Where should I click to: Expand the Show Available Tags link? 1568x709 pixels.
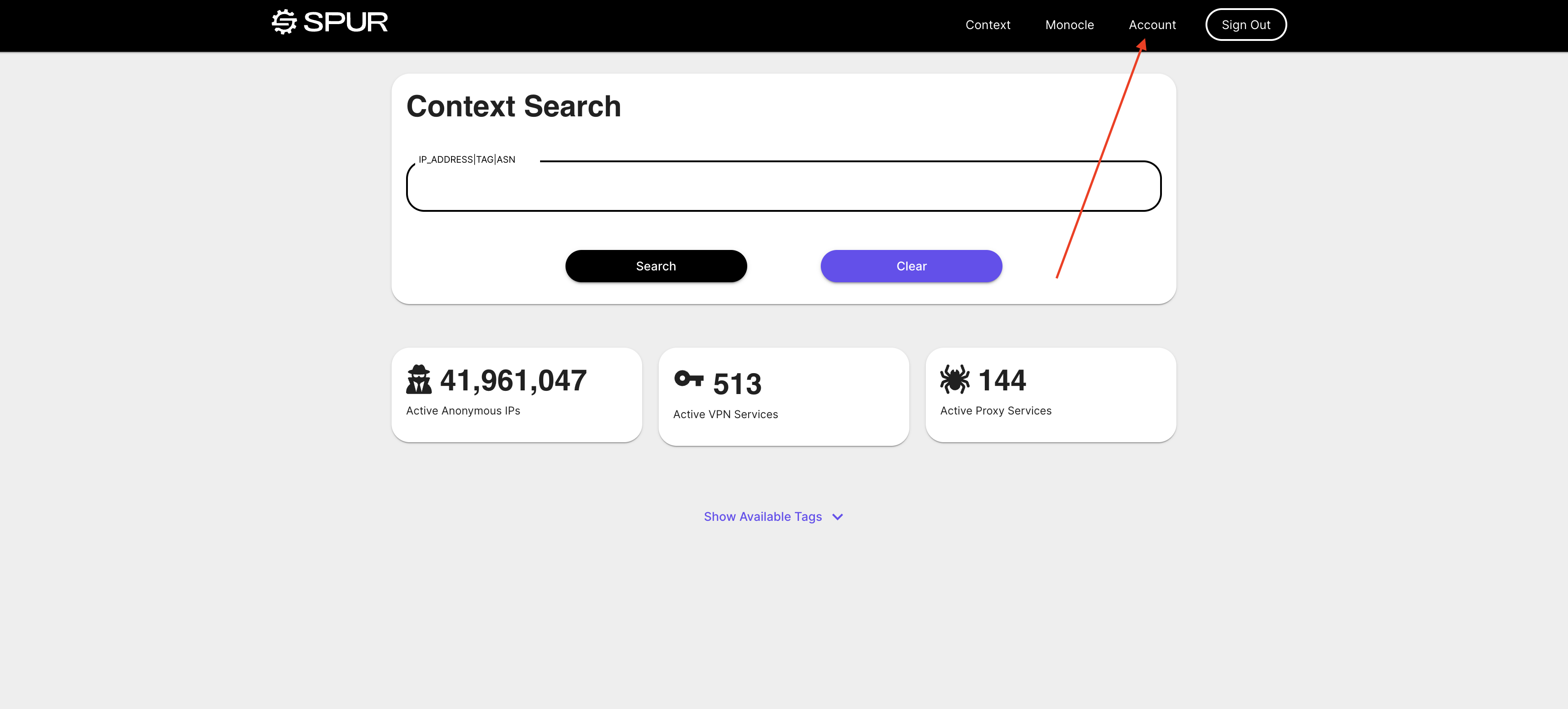click(x=762, y=516)
